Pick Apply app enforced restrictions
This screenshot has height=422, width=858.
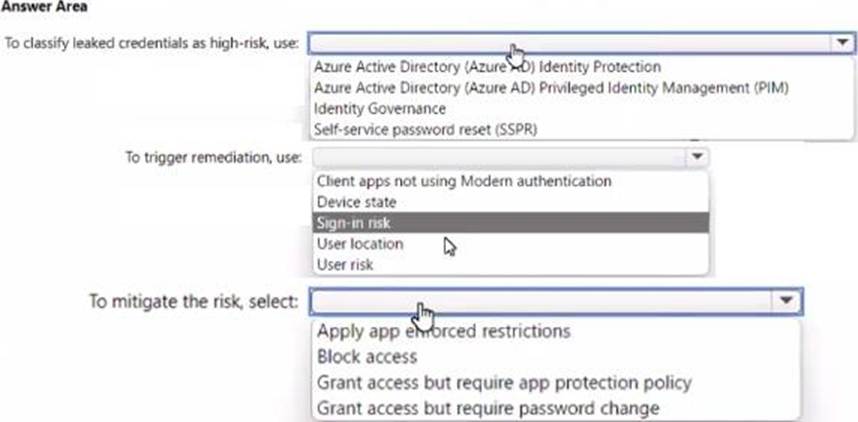[444, 331]
